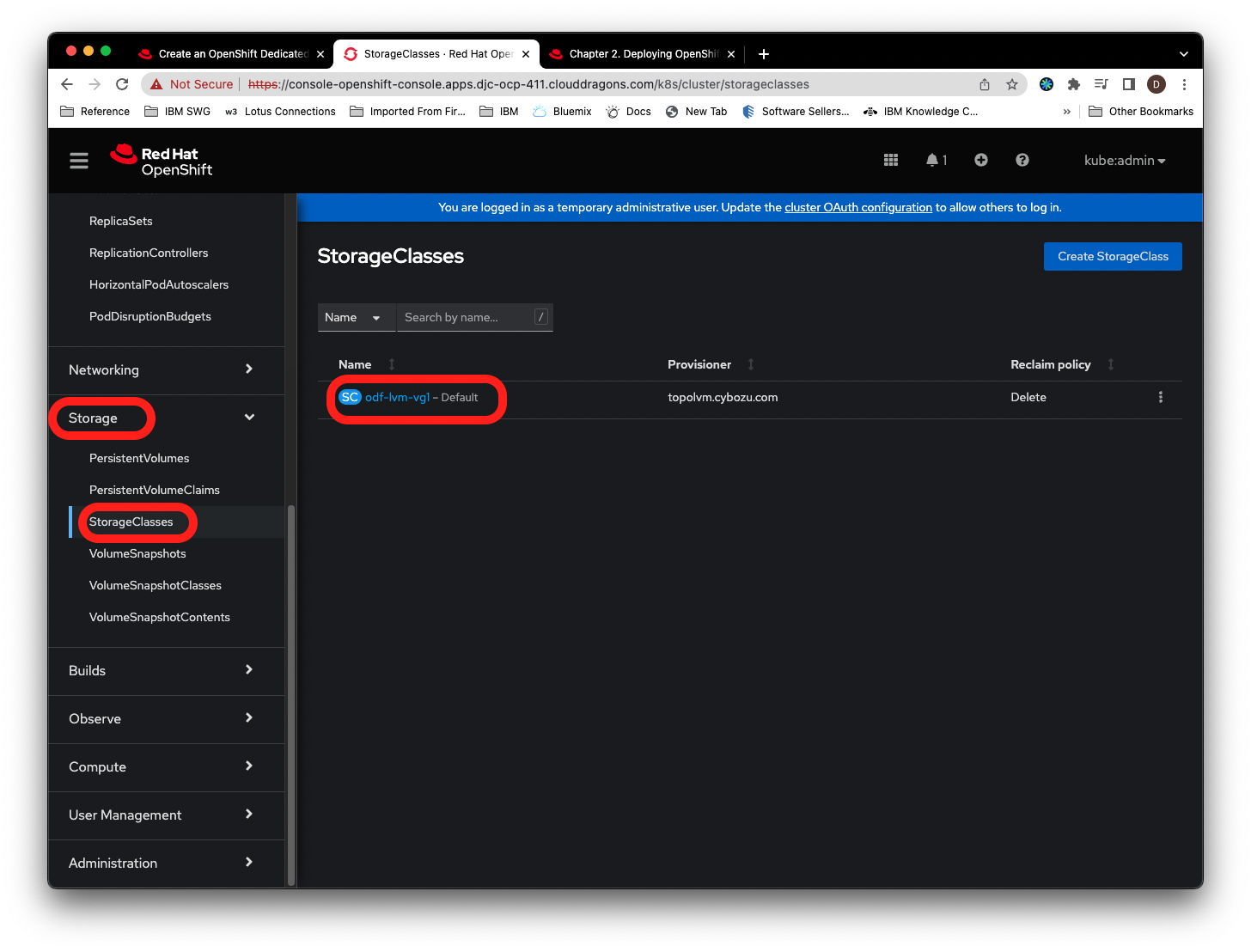Viewport: 1251px width, 952px height.
Task: Expand the Networking nav section
Action: (x=166, y=369)
